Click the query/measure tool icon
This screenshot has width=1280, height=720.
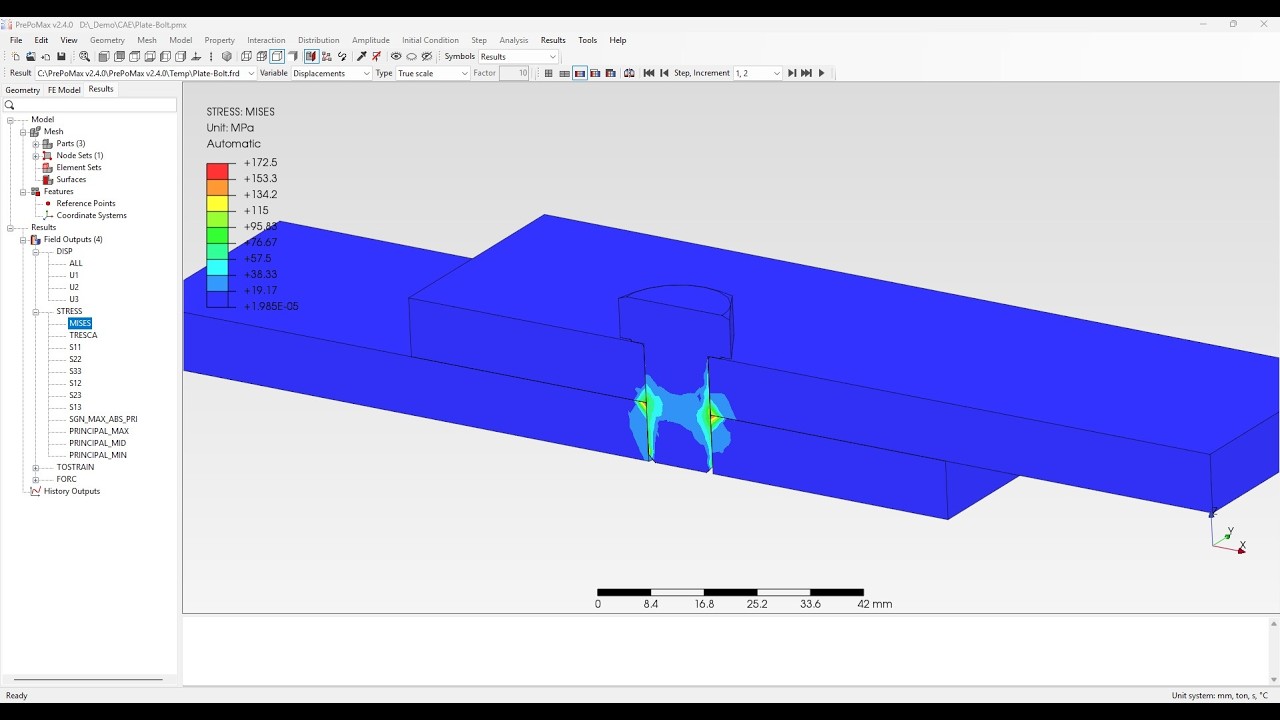click(x=362, y=57)
